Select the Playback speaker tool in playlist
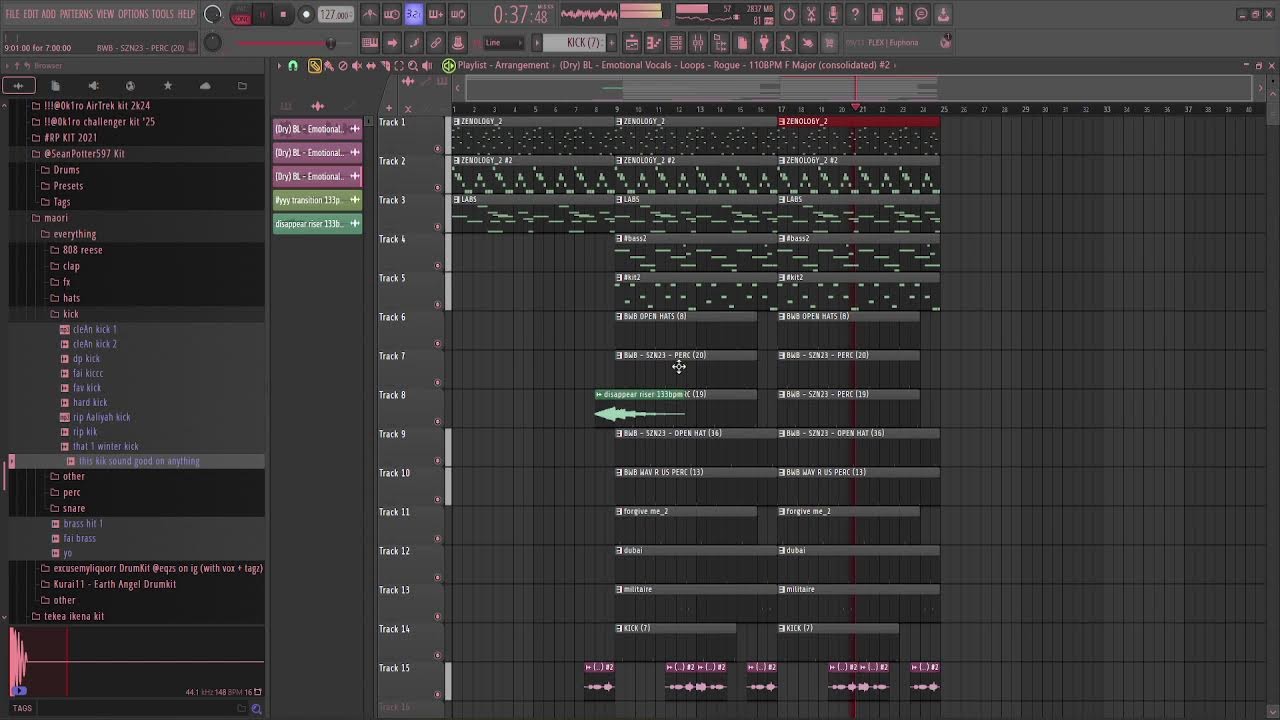This screenshot has width=1280, height=720. 427,66
